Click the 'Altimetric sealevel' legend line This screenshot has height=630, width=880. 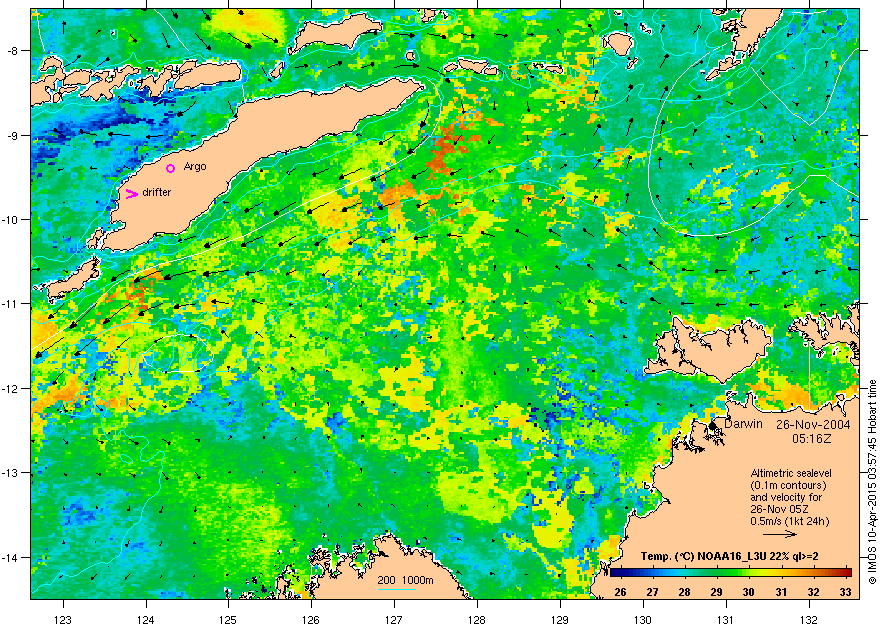click(791, 473)
